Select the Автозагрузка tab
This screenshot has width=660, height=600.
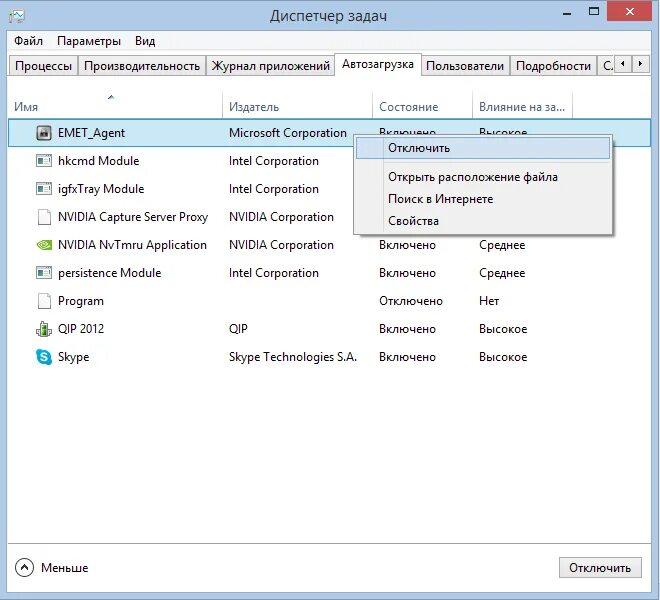tap(378, 64)
